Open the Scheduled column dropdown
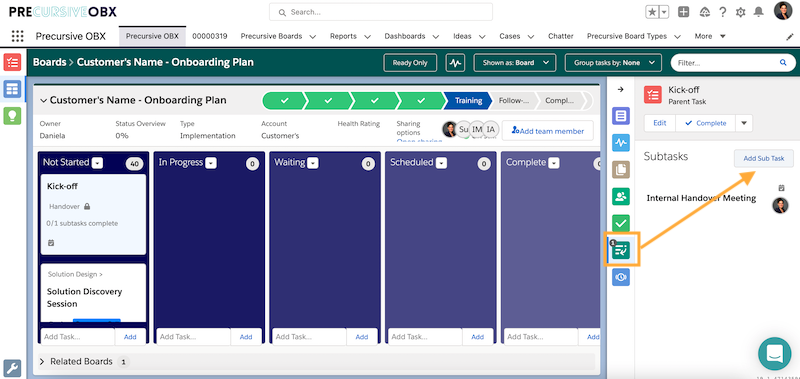 (x=441, y=163)
